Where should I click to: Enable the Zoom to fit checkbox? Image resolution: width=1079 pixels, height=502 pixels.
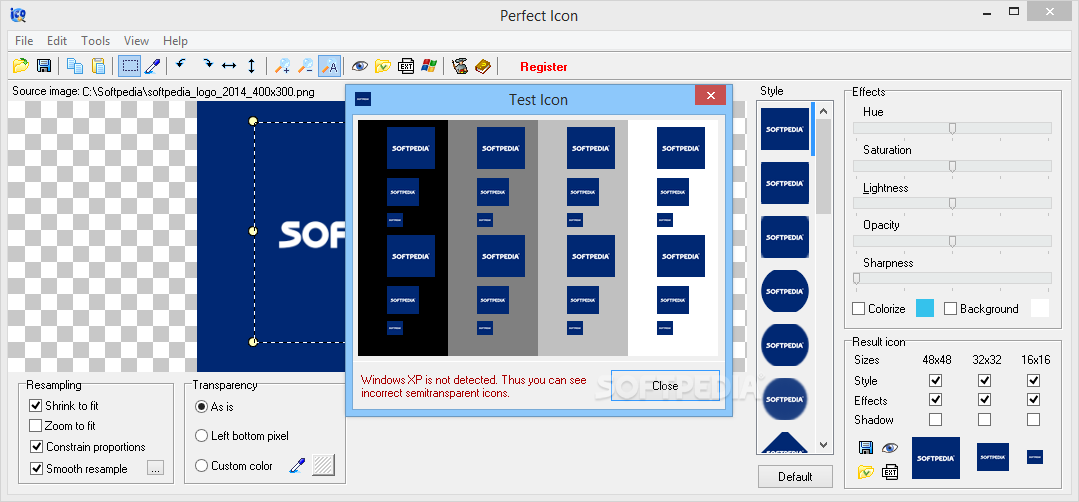tap(36, 426)
